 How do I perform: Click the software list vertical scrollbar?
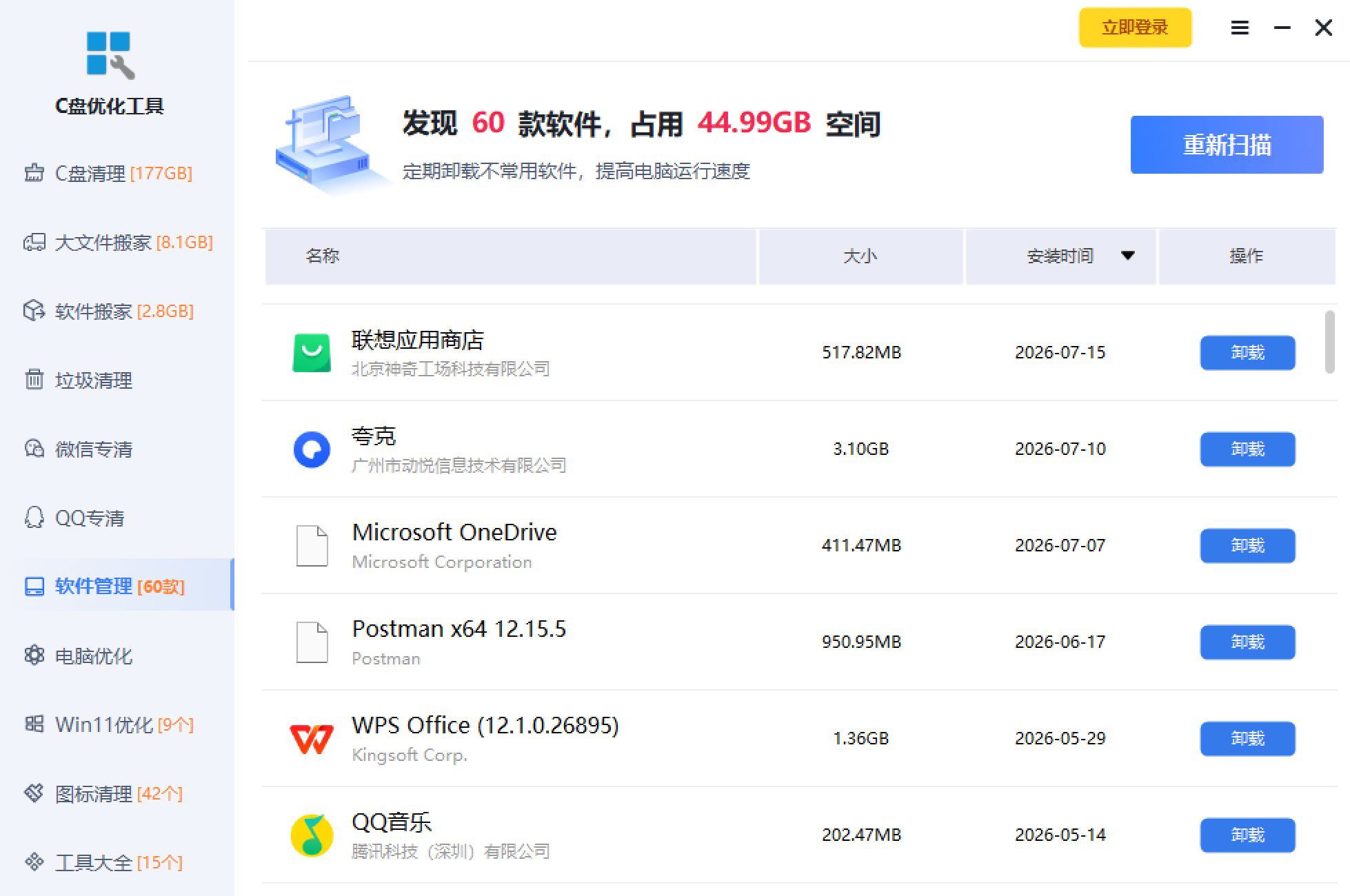[x=1330, y=342]
